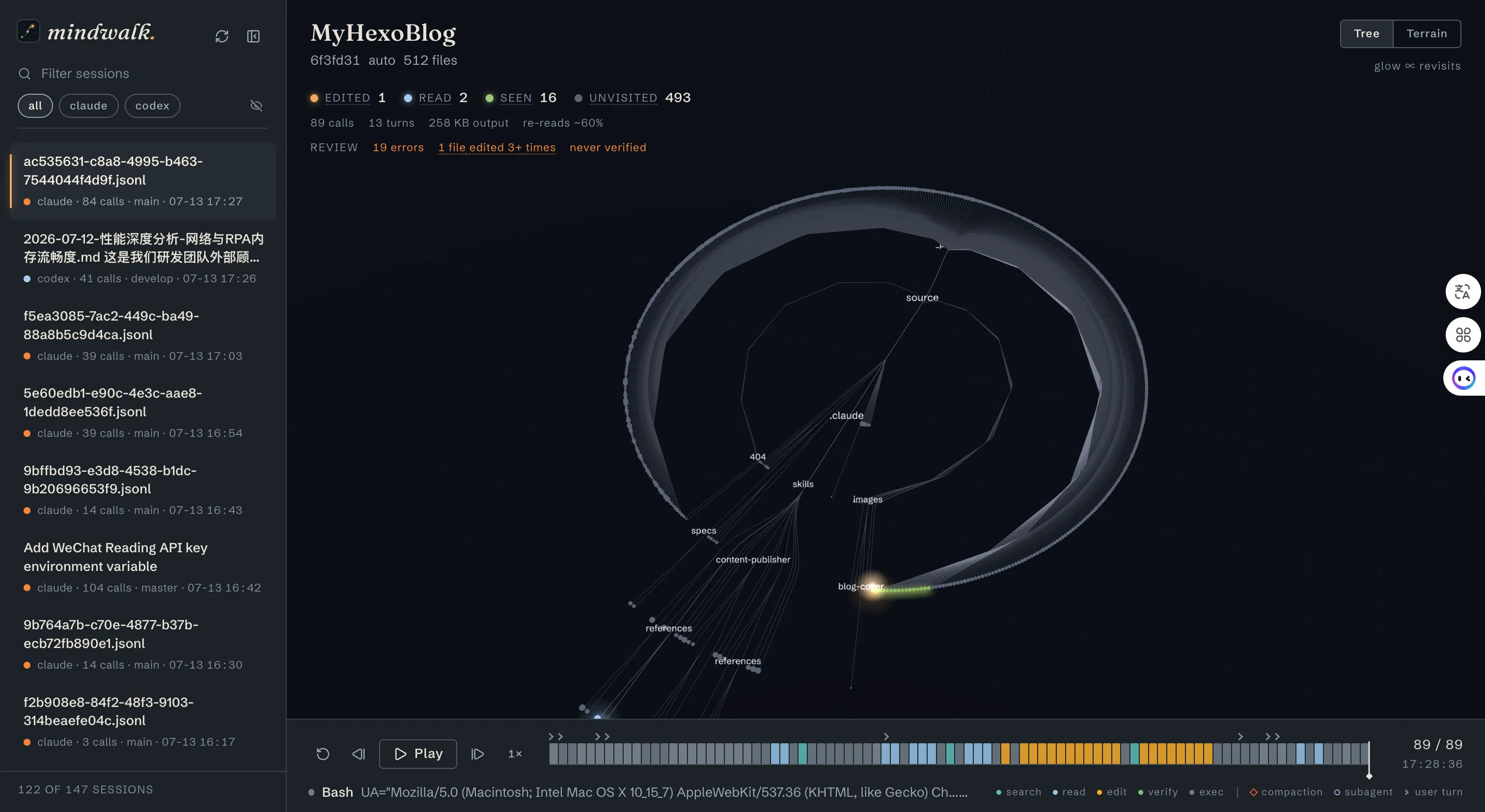1485x812 pixels.
Task: Step forward one call
Action: (x=477, y=754)
